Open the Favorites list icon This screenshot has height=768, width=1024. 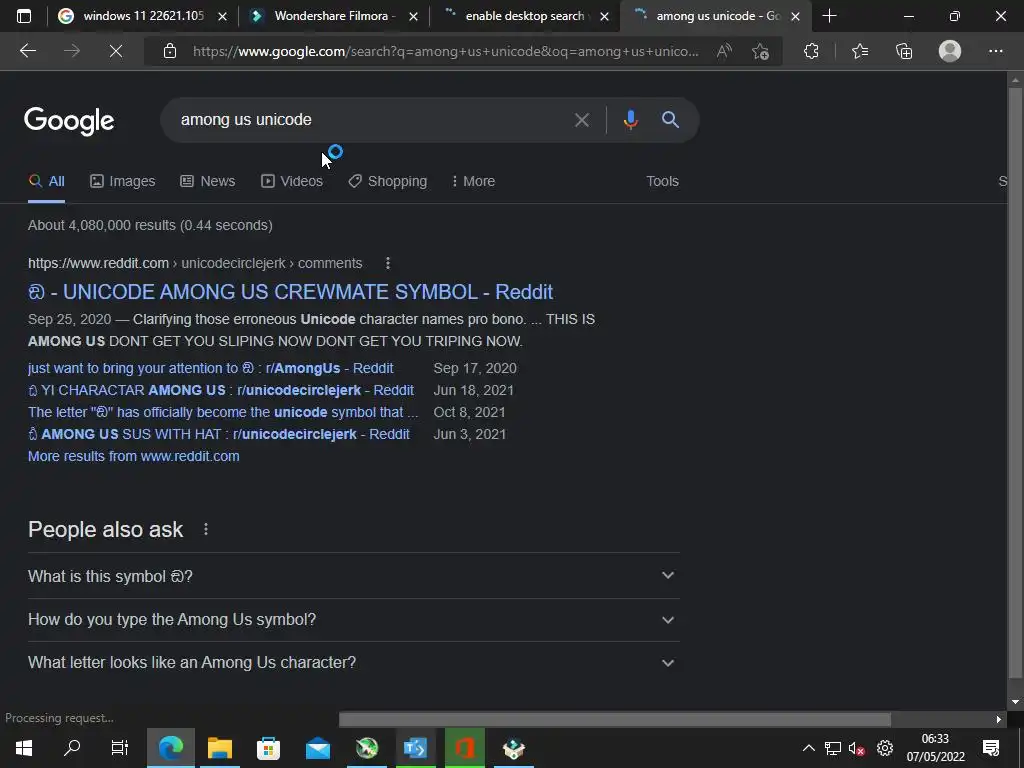pos(860,51)
